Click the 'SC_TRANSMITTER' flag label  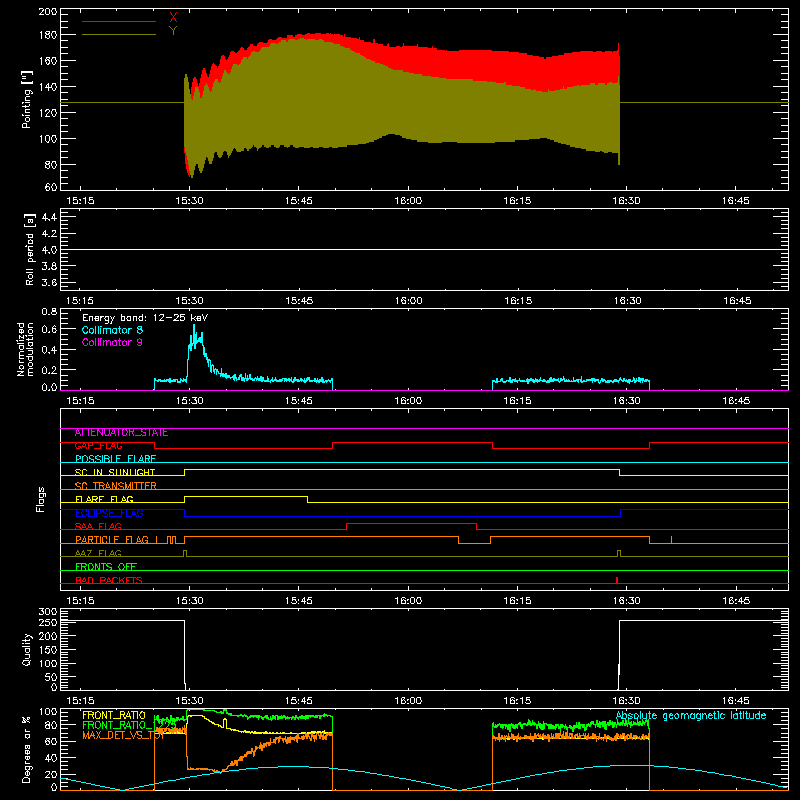[116, 486]
